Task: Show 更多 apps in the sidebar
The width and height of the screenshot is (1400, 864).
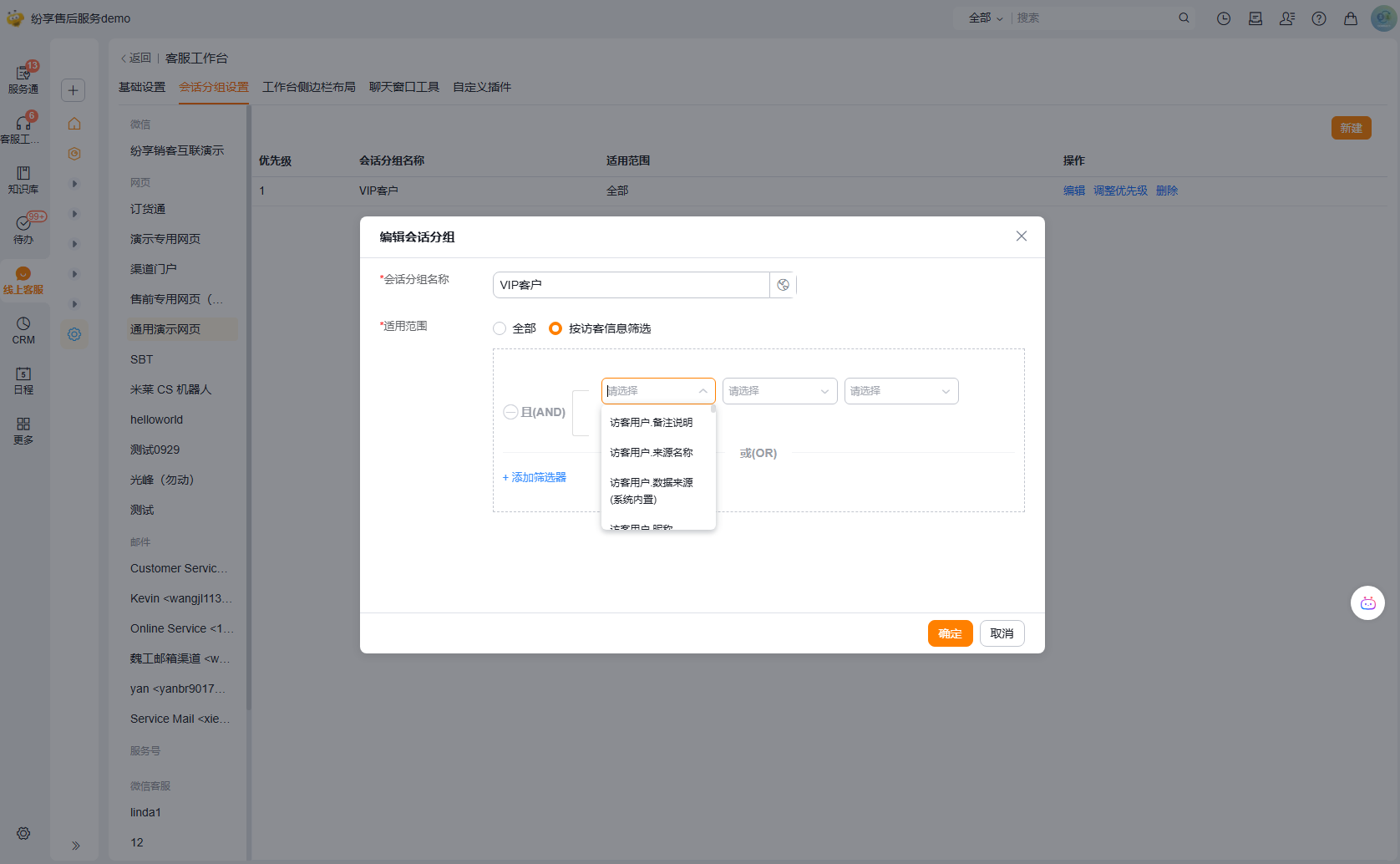Action: 23,430
